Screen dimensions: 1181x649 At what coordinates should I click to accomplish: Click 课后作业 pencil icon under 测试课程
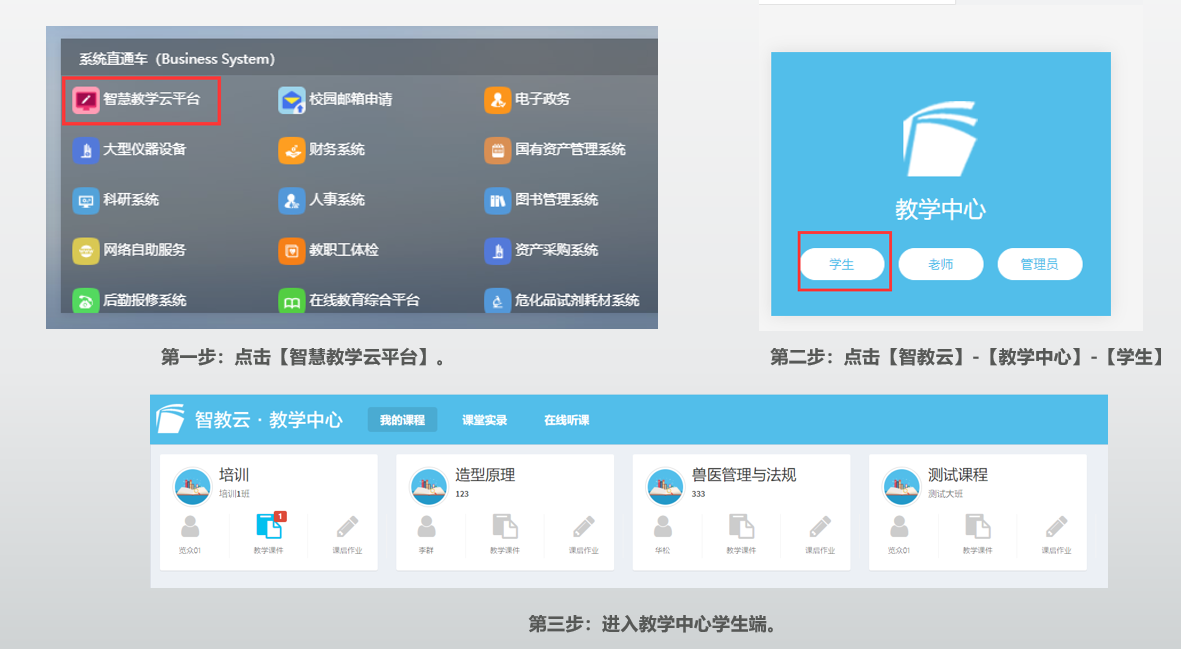coord(1057,527)
